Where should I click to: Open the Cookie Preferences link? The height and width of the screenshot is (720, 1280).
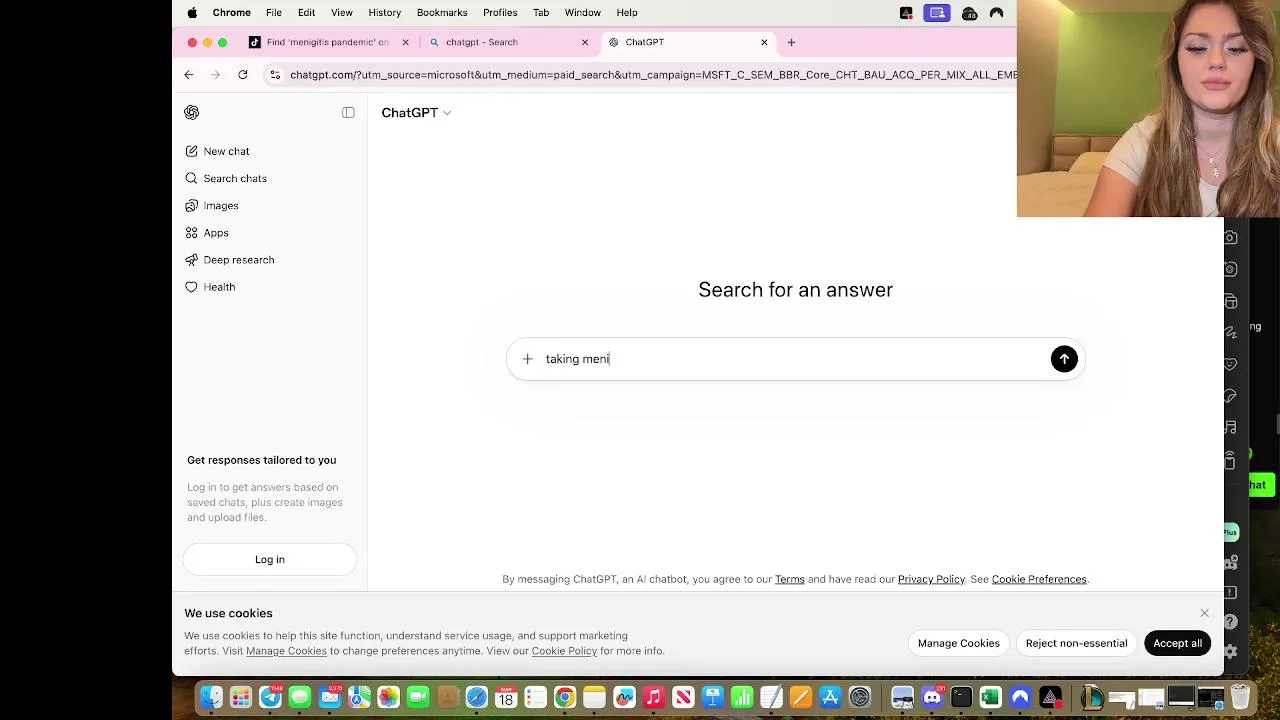[x=1039, y=579]
